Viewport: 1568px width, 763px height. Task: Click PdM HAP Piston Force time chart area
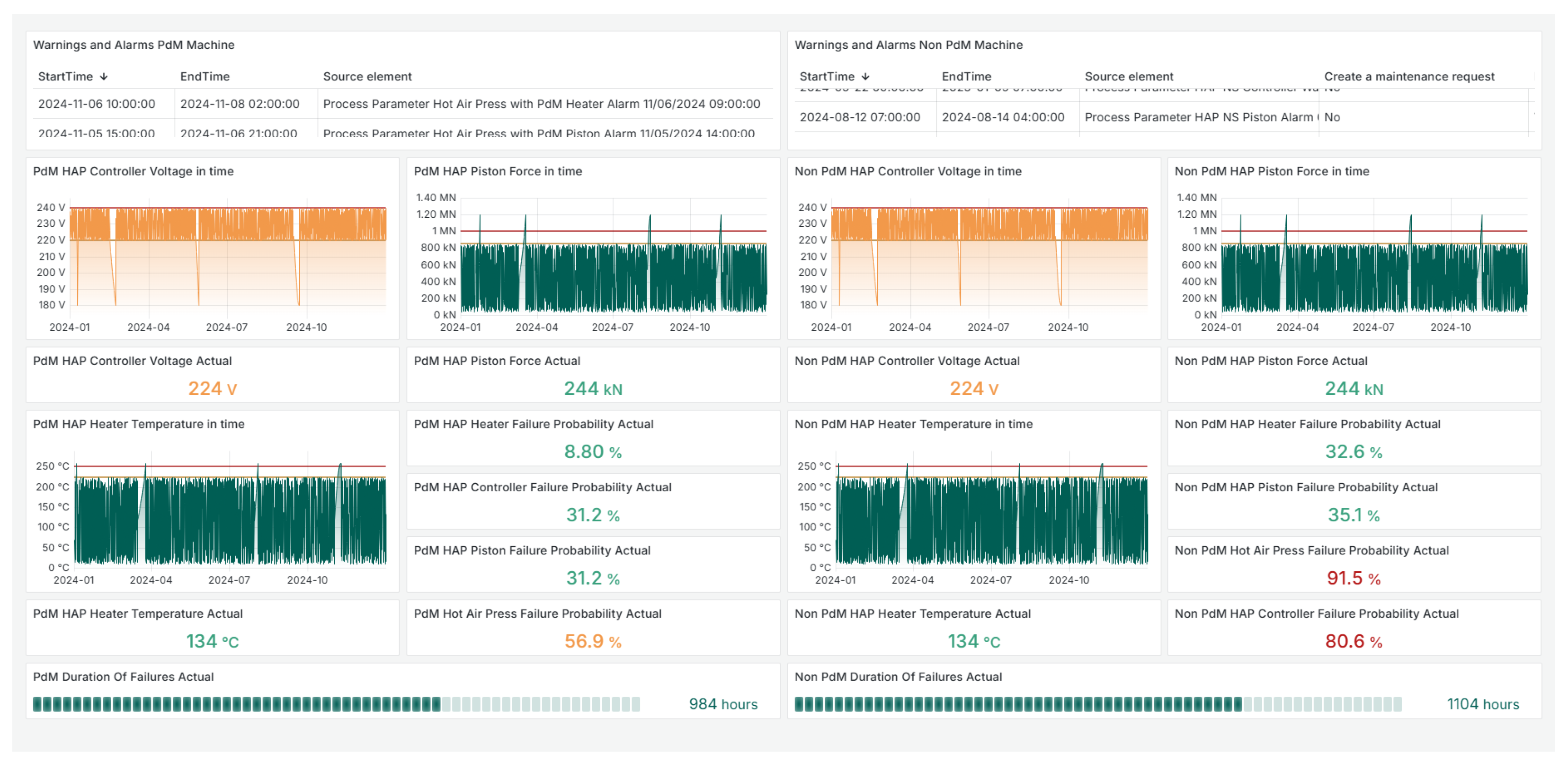[612, 268]
